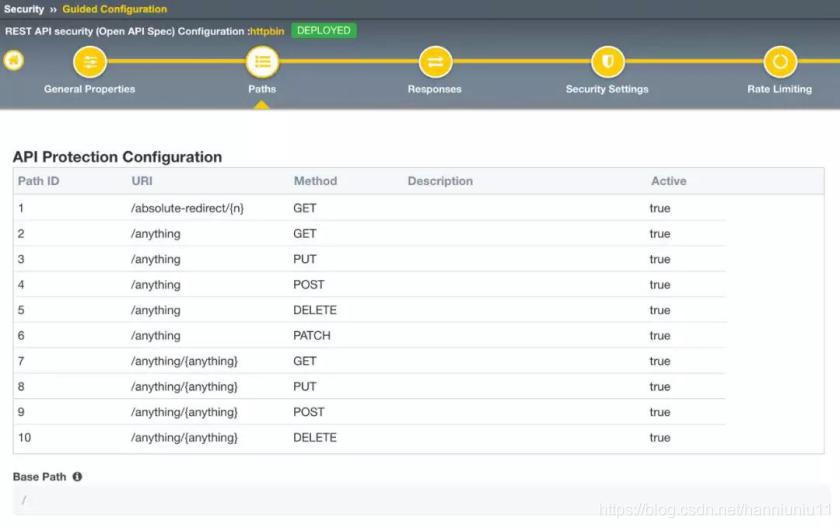The width and height of the screenshot is (840, 528).
Task: Click the true value in row 6
Action: 660,336
